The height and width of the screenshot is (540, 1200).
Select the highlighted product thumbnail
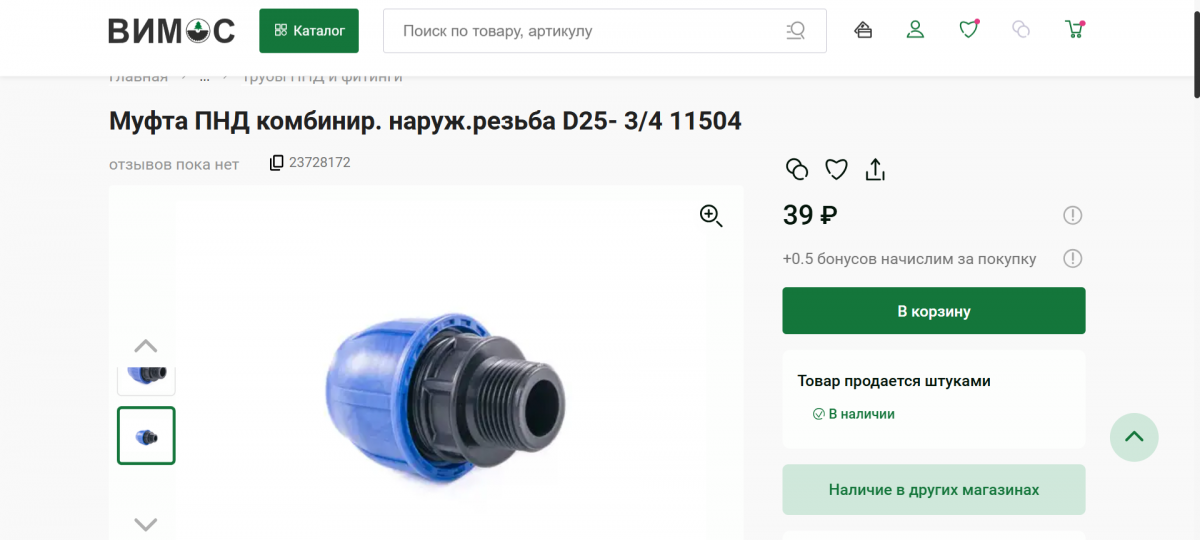pyautogui.click(x=146, y=435)
